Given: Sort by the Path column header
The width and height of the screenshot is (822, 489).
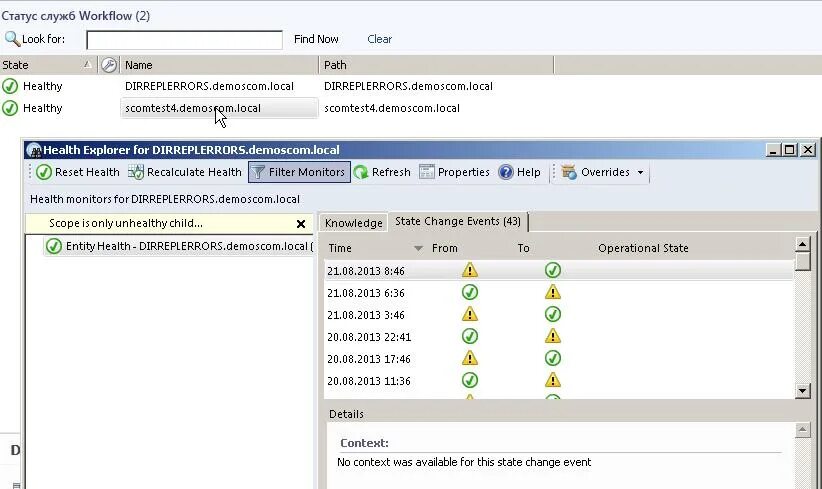Looking at the screenshot, I should [x=436, y=65].
